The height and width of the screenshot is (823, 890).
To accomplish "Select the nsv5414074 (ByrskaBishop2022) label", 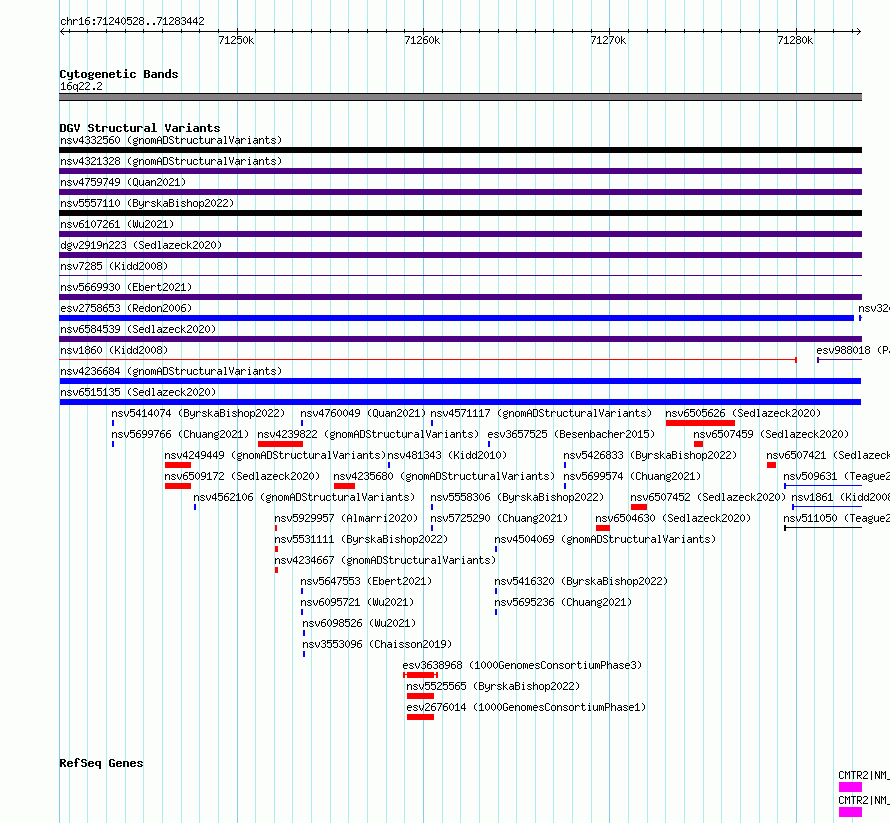I will pos(198,413).
